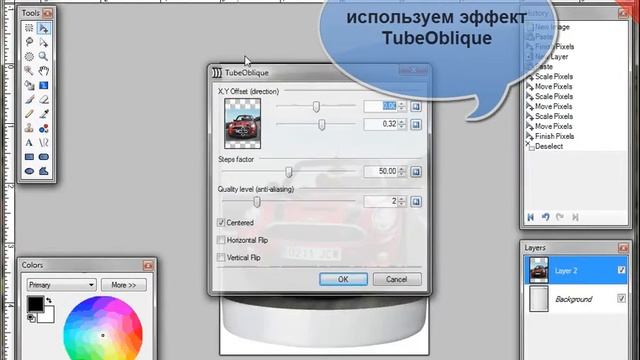Select the Paintbrush tool
Screen dimensions: 640x360
(x=29, y=99)
